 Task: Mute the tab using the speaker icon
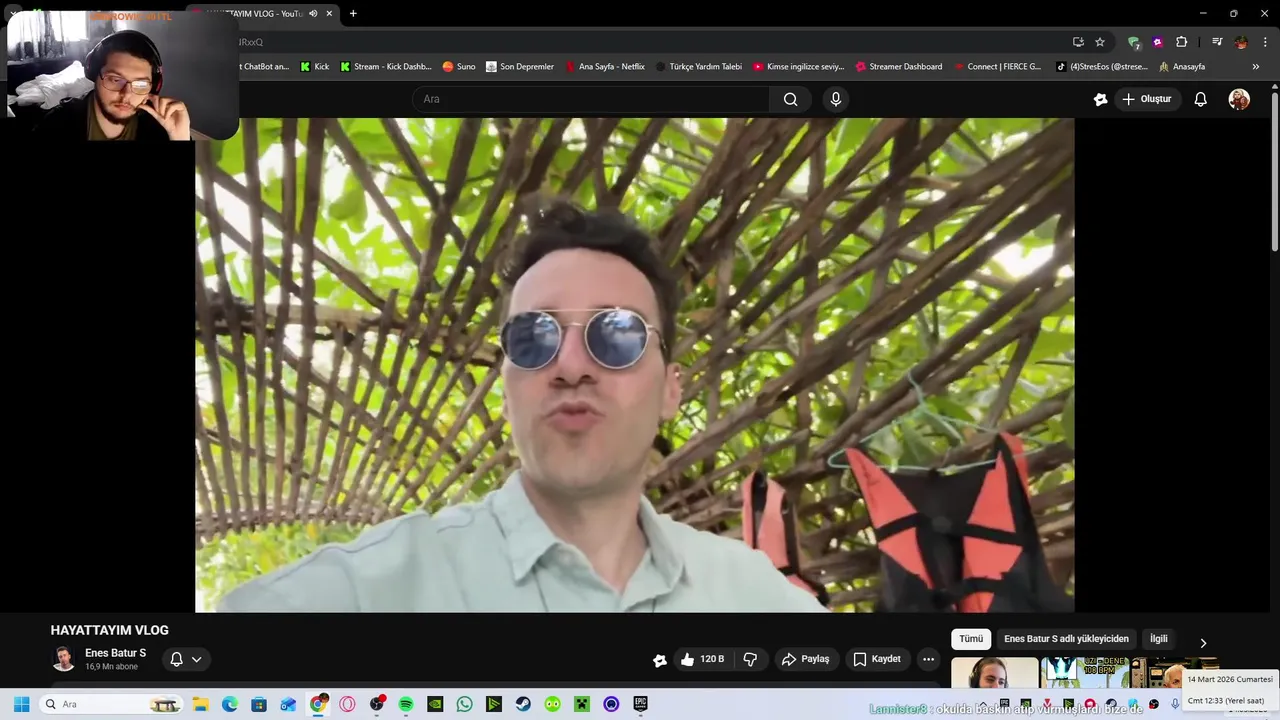(313, 14)
